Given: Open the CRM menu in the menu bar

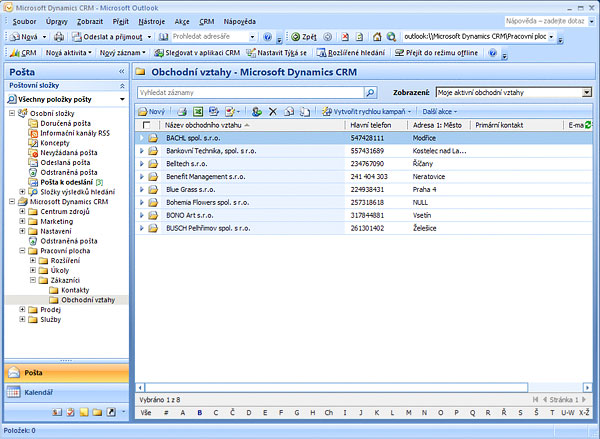Looking at the screenshot, I should pos(207,21).
